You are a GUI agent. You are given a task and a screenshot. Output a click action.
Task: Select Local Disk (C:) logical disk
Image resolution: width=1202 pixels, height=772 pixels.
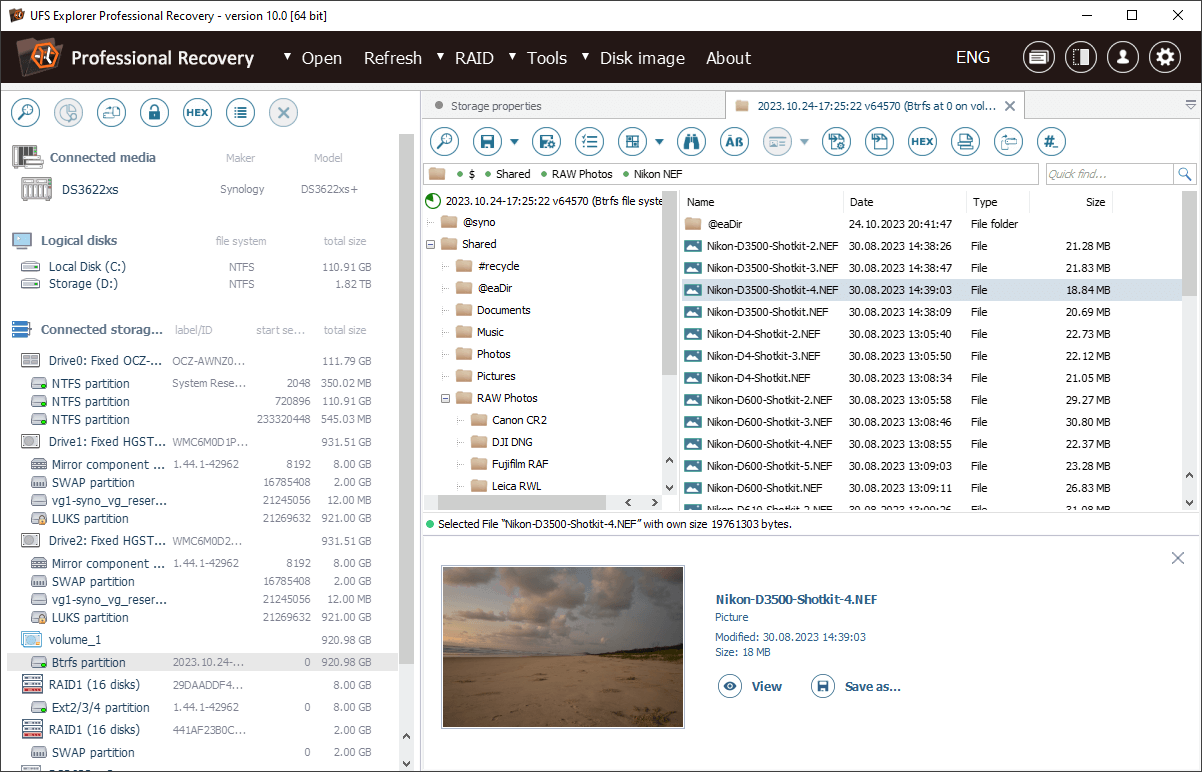click(87, 267)
